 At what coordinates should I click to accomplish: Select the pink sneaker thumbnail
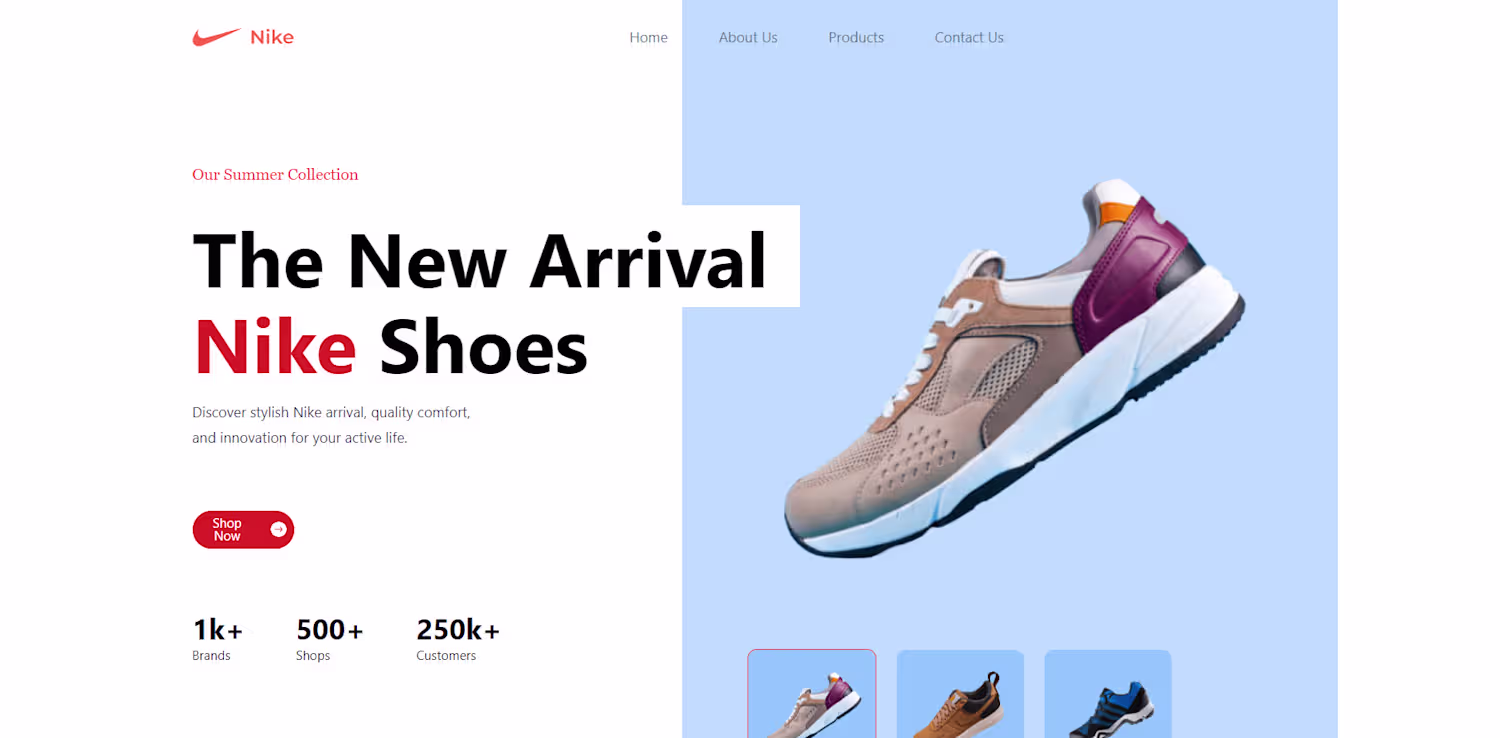(x=812, y=694)
